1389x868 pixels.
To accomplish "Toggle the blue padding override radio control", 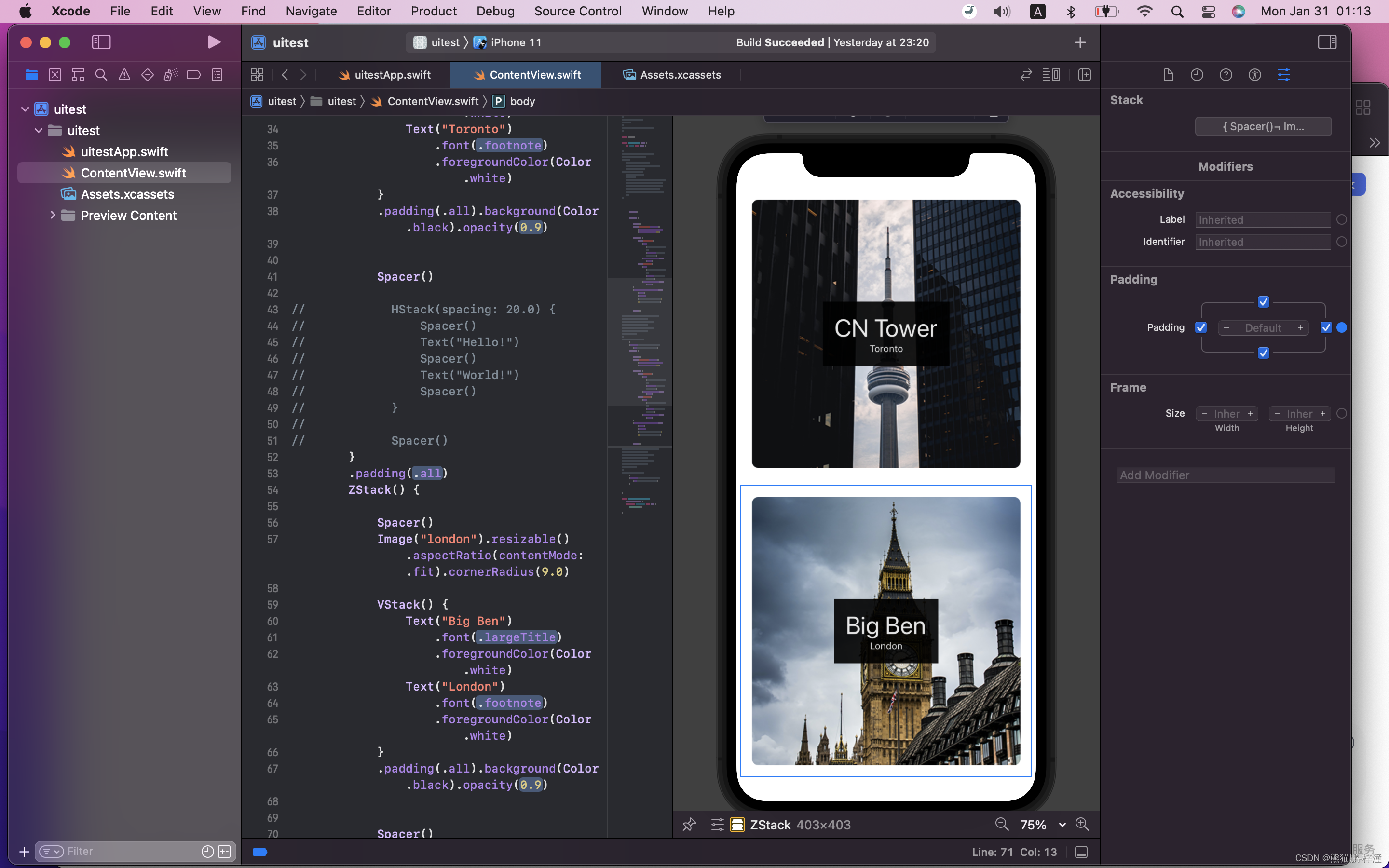I will (x=1342, y=327).
